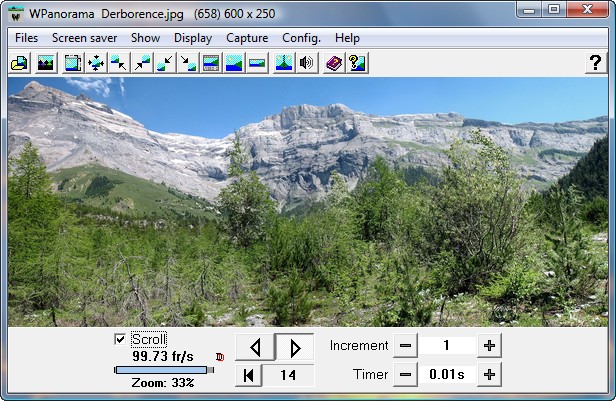Increase Increment with its plus button

(x=490, y=346)
